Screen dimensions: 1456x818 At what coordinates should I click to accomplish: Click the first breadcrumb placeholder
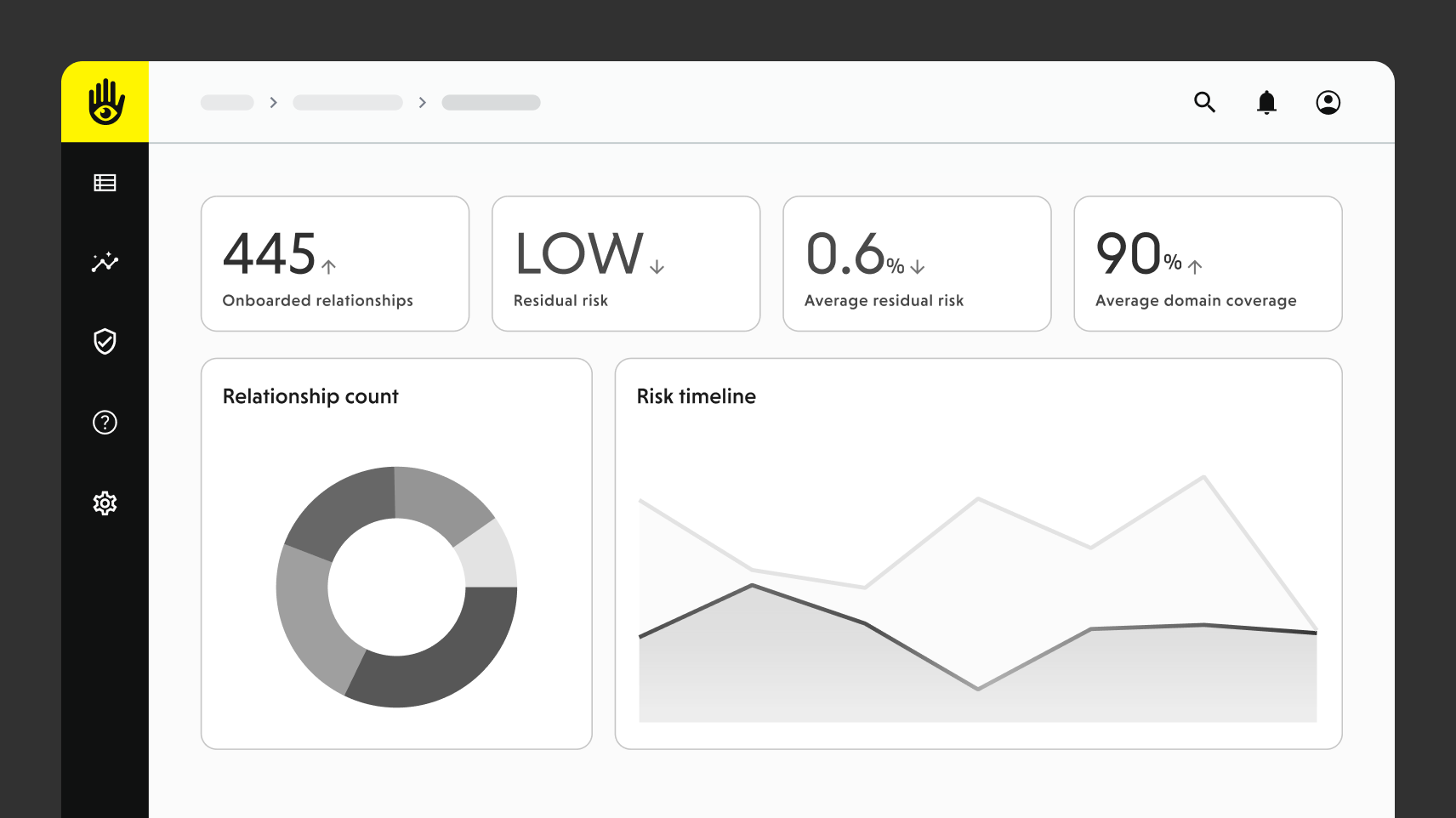pos(227,102)
